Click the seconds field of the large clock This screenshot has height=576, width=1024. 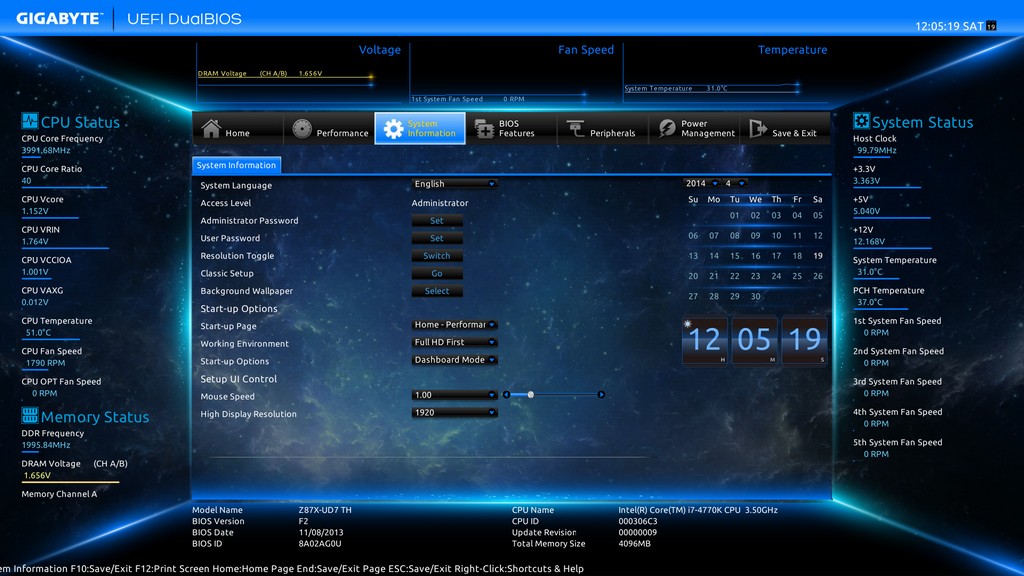804,340
